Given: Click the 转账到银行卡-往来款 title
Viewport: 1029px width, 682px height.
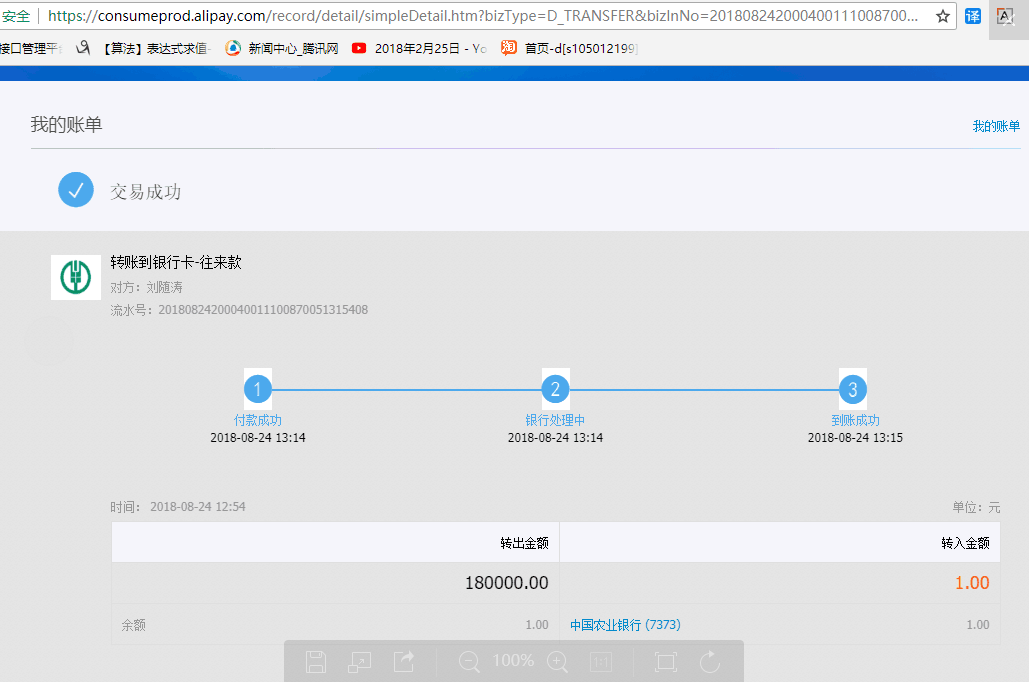Looking at the screenshot, I should click(176, 263).
